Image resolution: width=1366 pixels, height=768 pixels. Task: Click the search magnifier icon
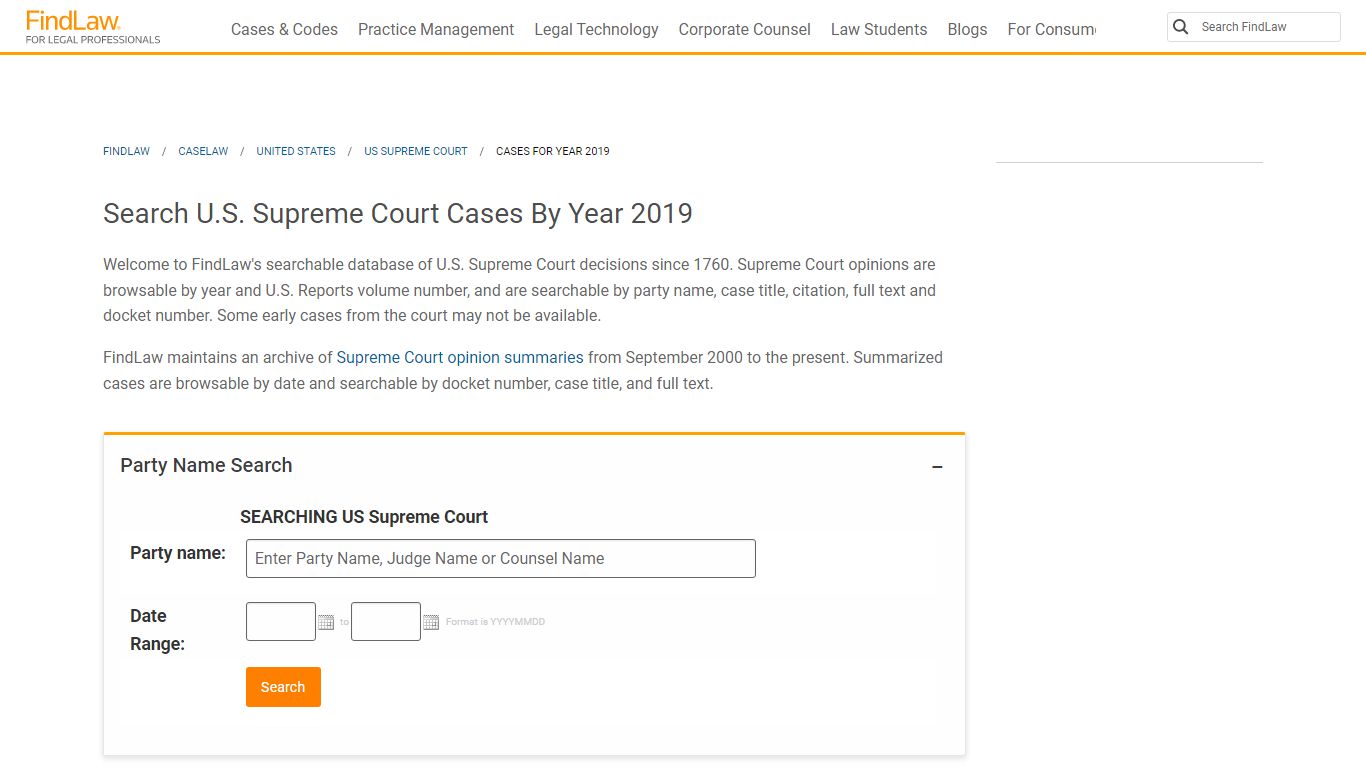(1181, 27)
